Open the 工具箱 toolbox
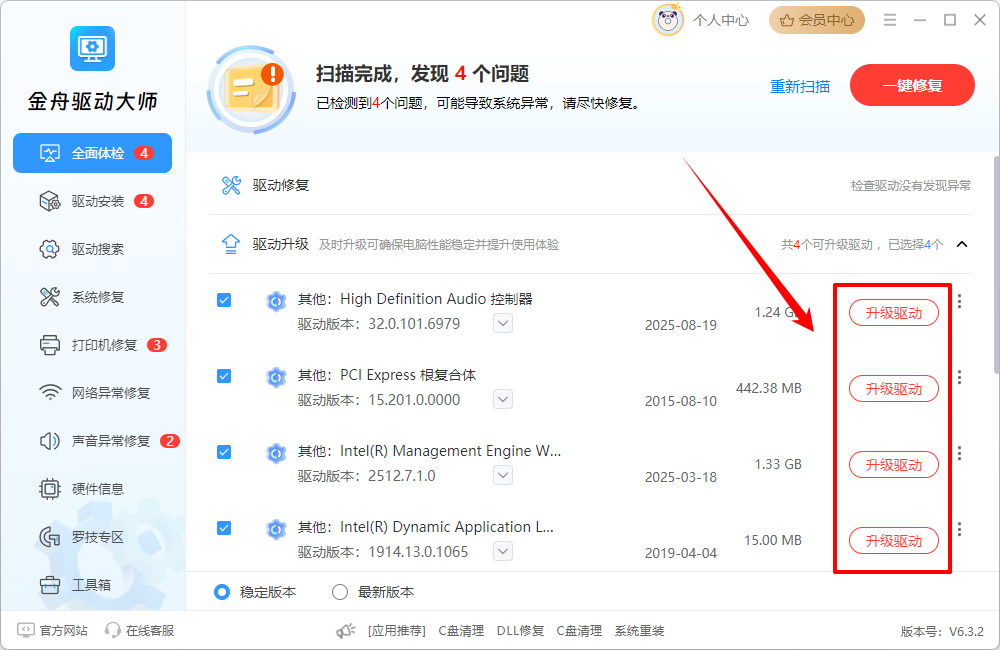The width and height of the screenshot is (1000, 650). click(x=92, y=585)
